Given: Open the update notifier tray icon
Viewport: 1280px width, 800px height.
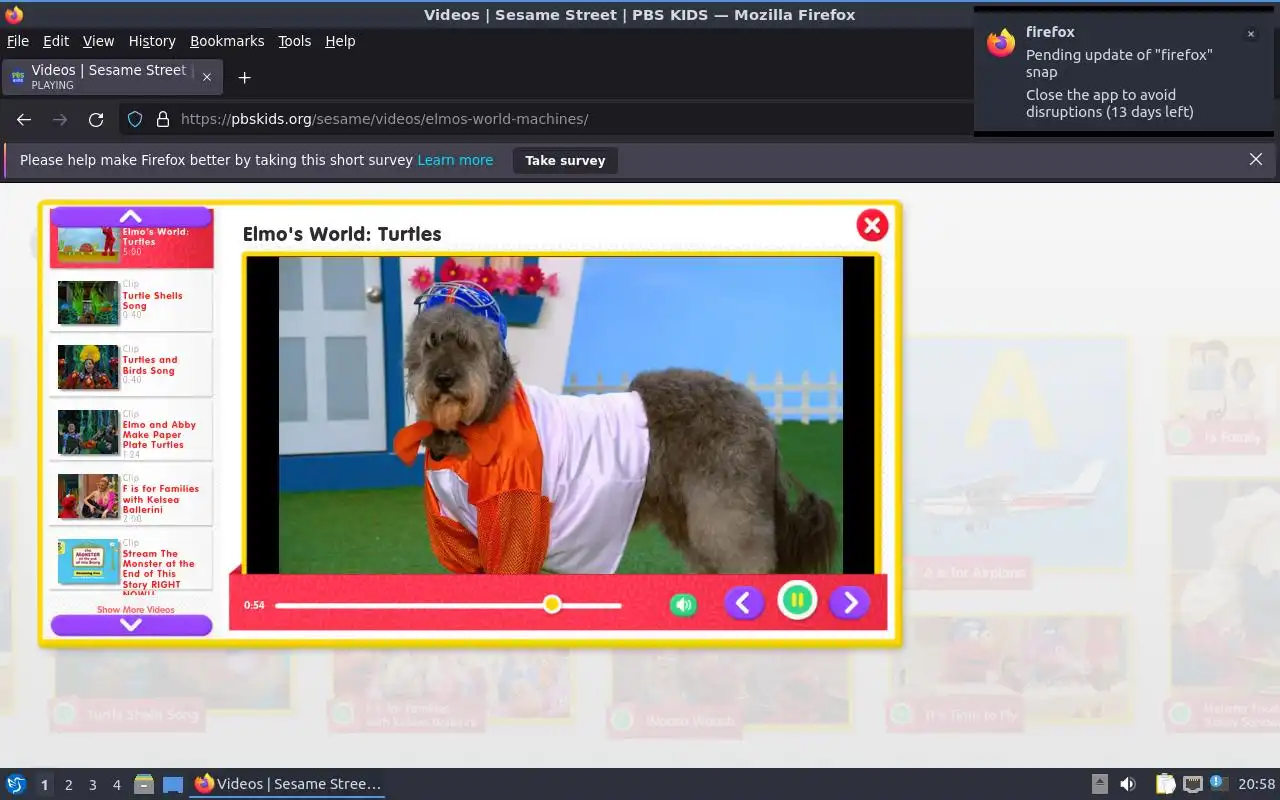Looking at the screenshot, I should point(1218,783).
